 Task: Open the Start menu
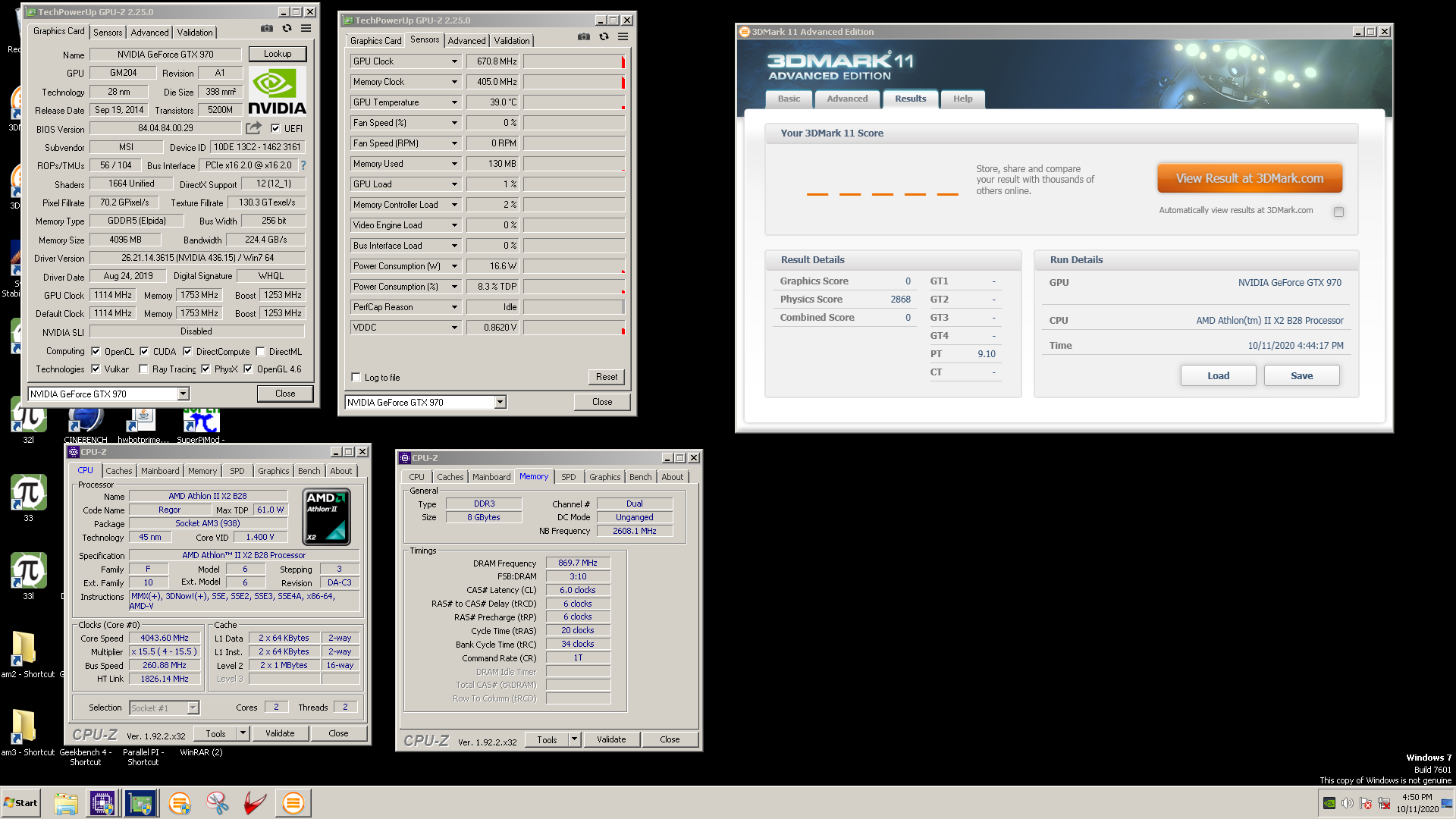click(x=20, y=803)
